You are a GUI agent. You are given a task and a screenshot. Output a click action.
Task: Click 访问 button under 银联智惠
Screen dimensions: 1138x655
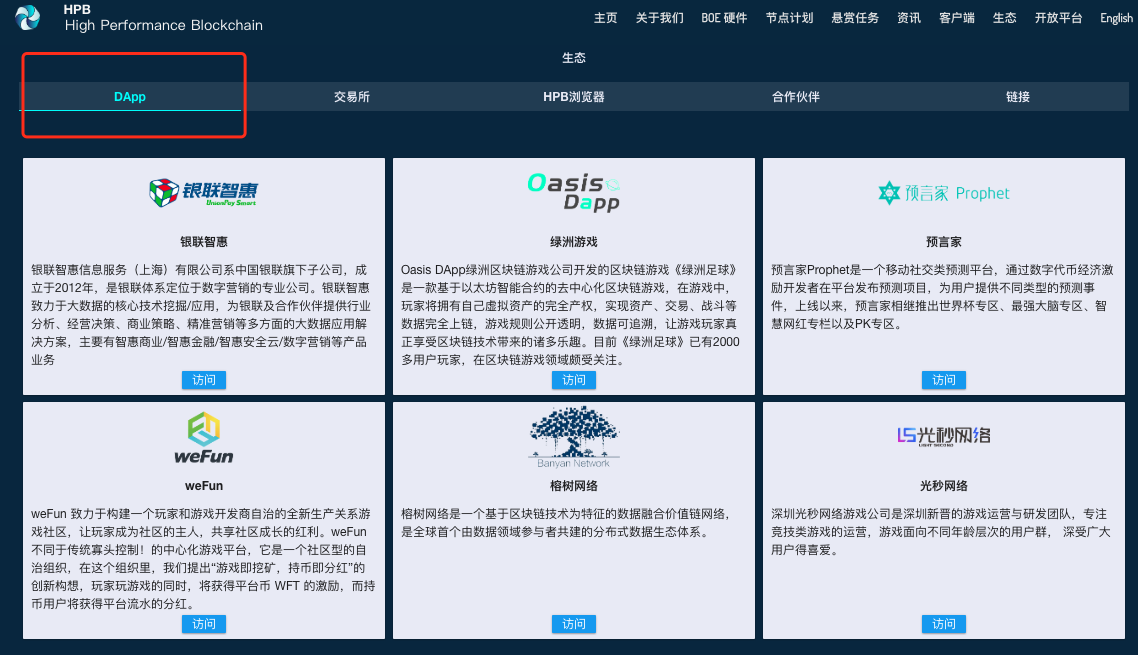pyautogui.click(x=204, y=380)
